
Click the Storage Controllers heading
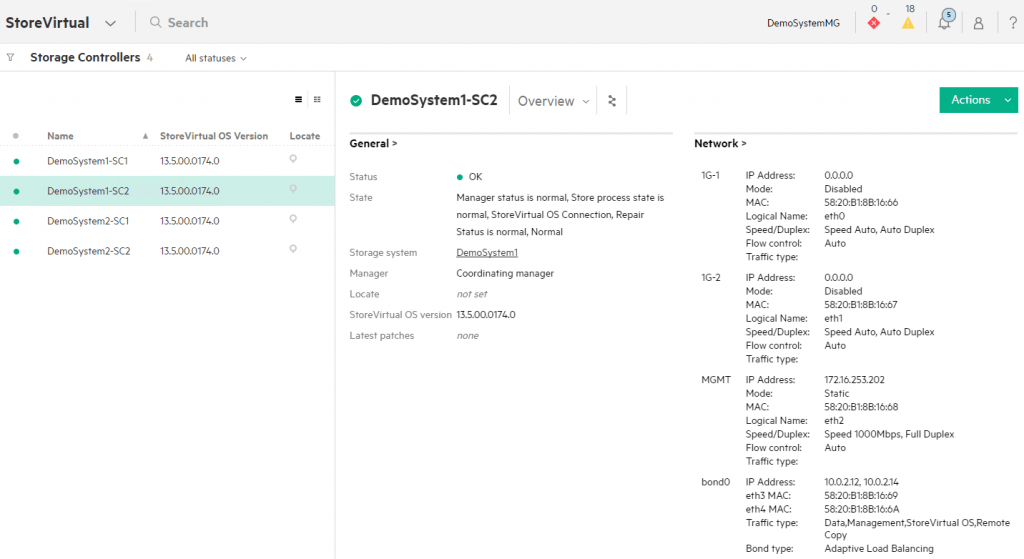pyautogui.click(x=85, y=57)
